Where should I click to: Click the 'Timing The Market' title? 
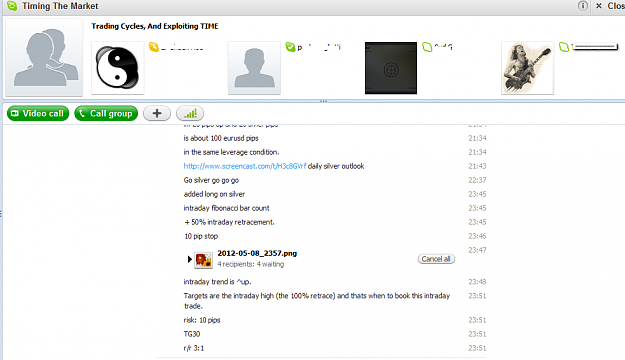[60, 6]
